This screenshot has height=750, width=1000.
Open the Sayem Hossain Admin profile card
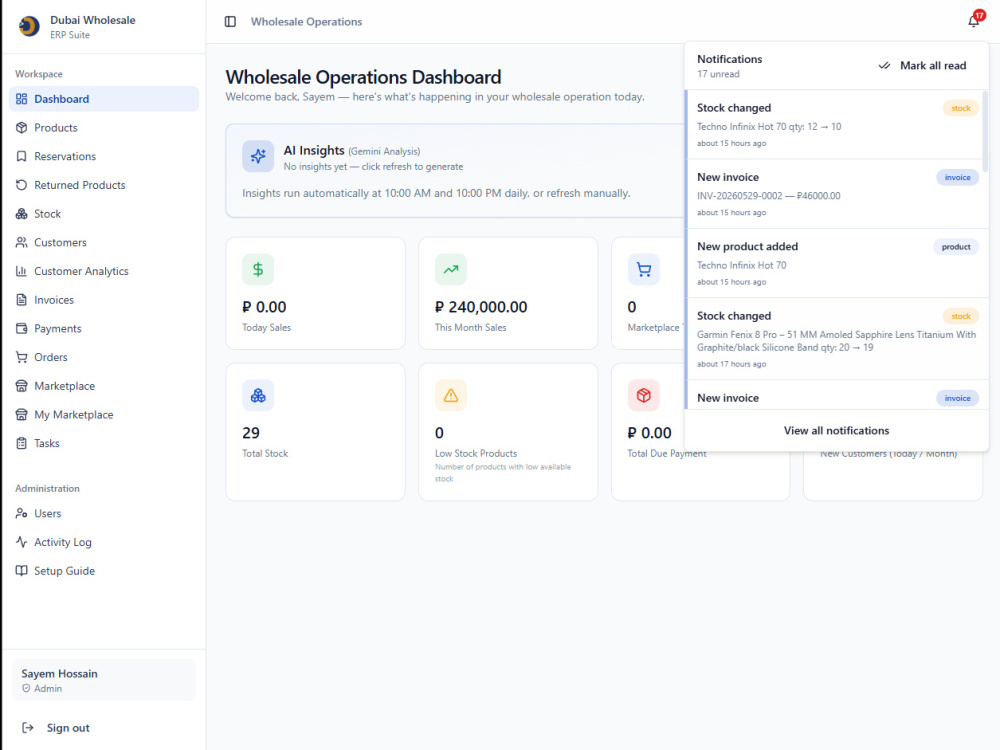(104, 680)
